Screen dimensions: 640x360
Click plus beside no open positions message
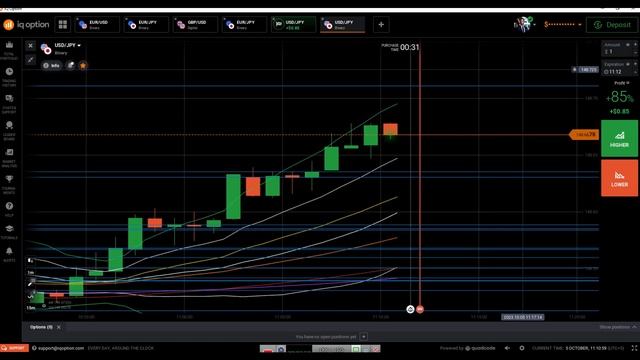click(364, 337)
